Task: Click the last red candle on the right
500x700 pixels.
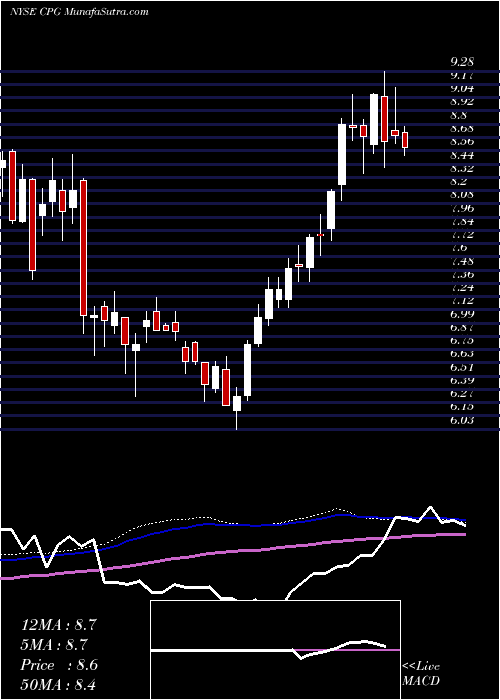Action: (x=405, y=140)
